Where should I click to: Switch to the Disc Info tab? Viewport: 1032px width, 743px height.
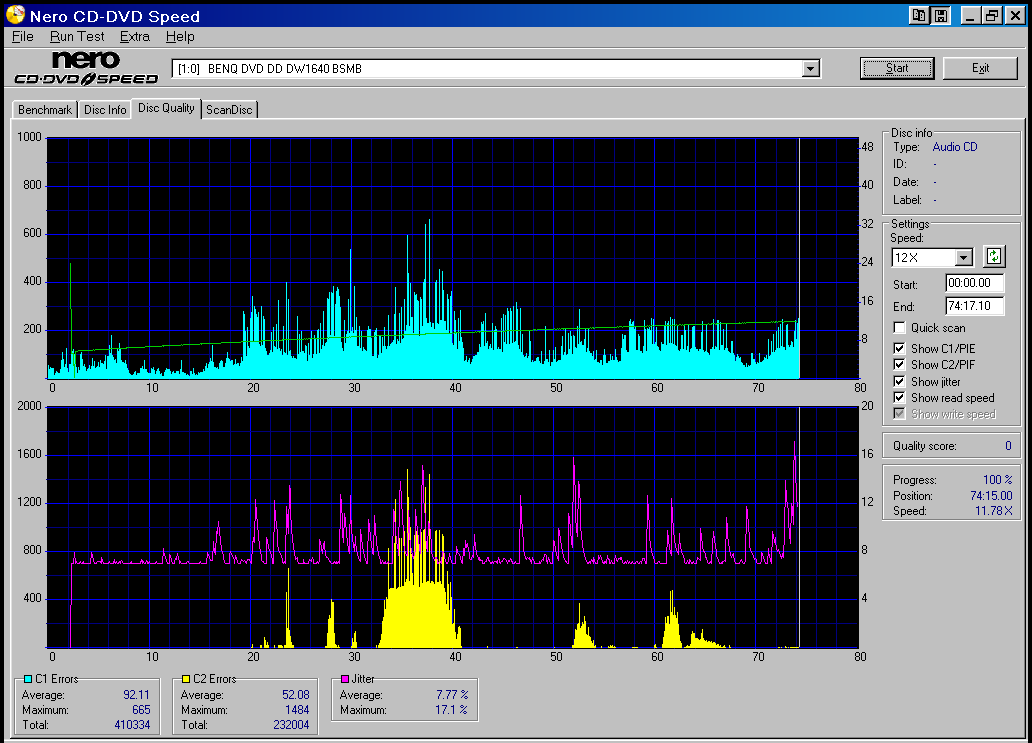[105, 110]
